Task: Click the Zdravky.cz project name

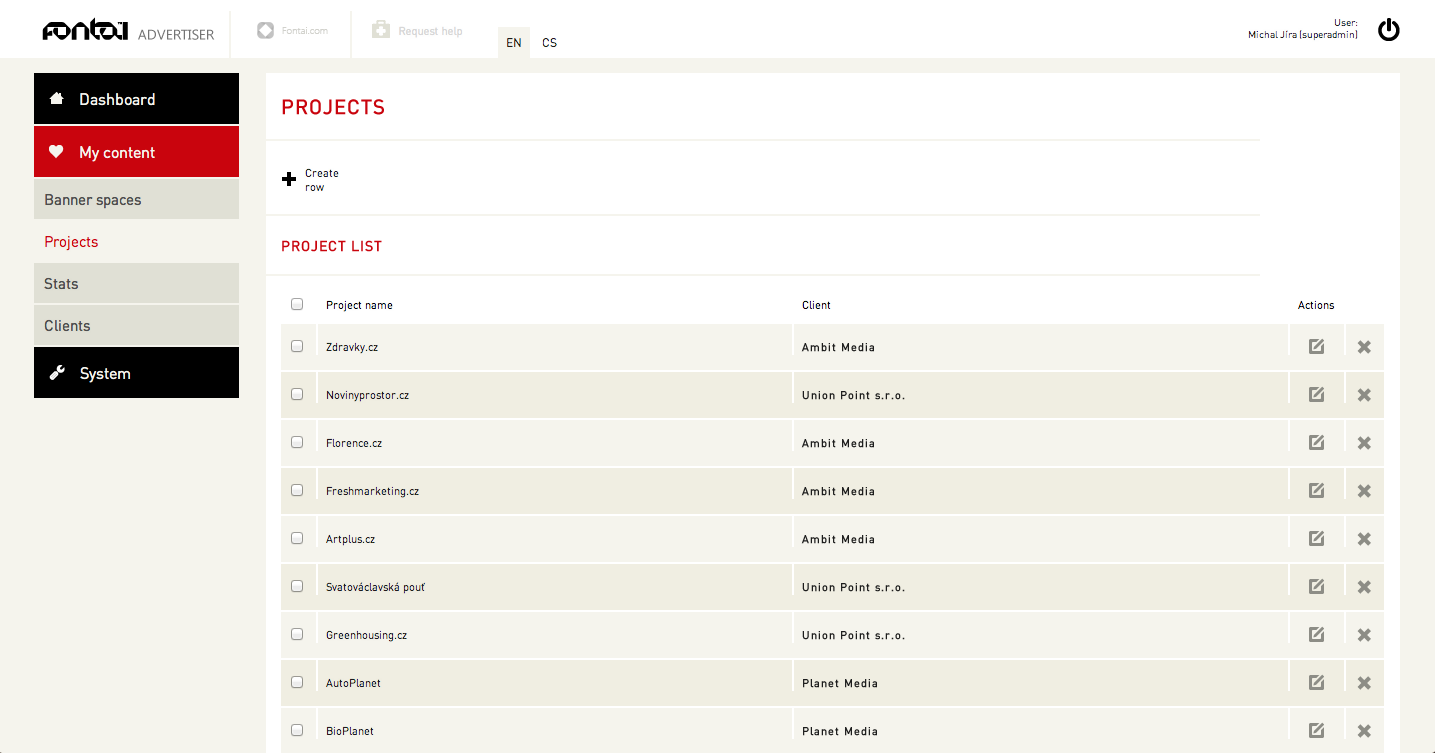Action: 352,347
